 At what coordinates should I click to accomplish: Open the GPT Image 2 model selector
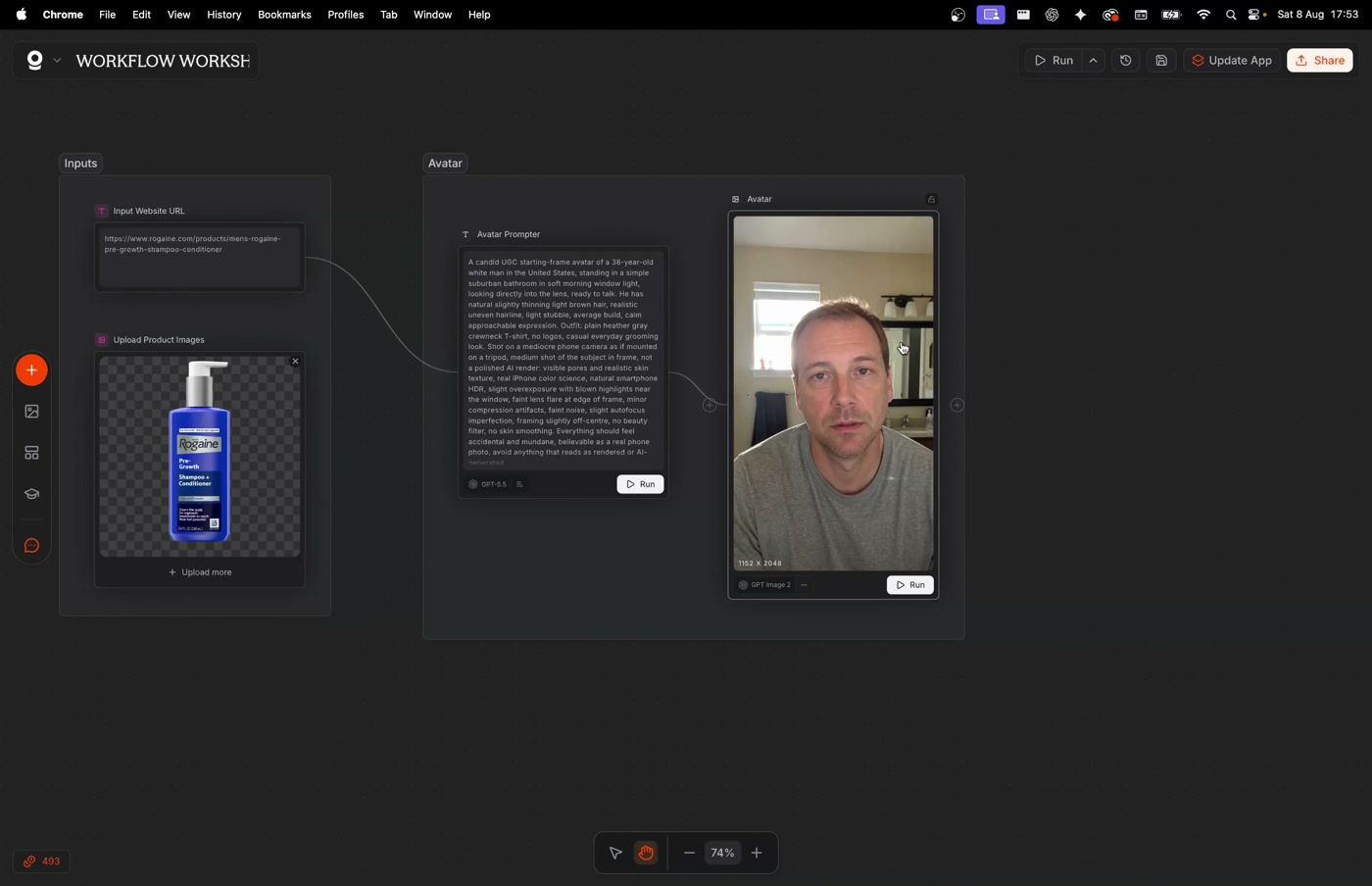pos(765,585)
